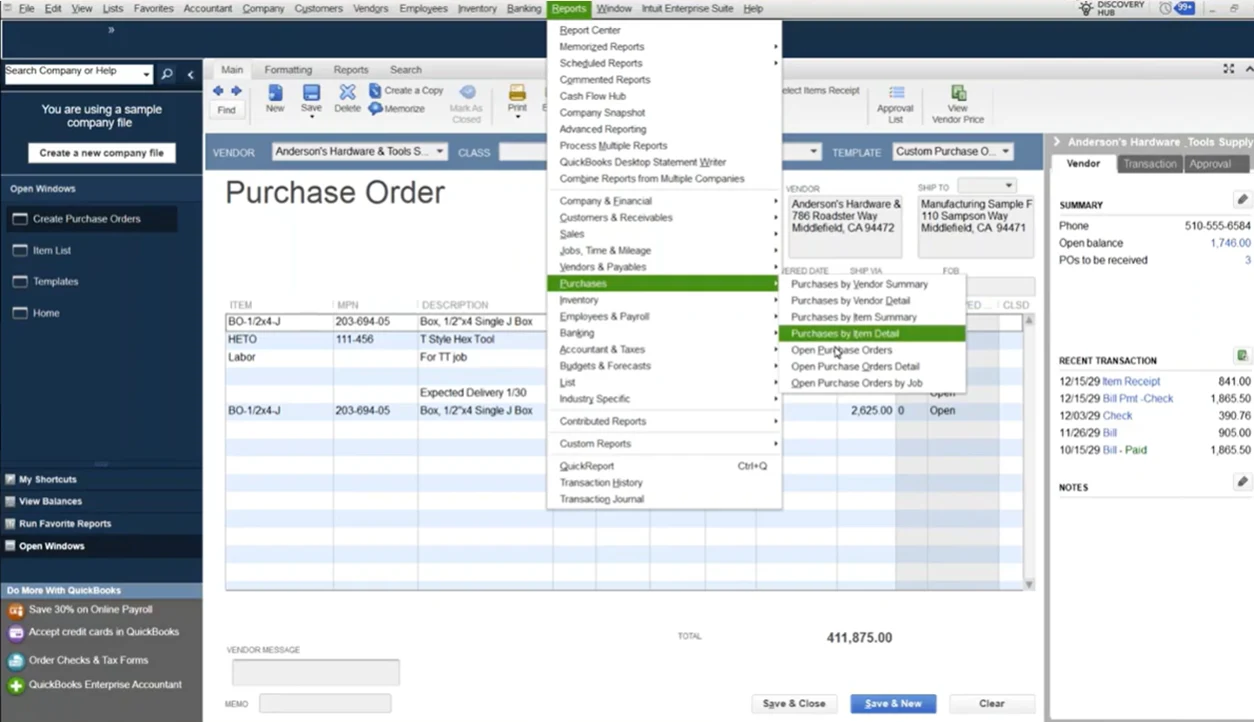Viewport: 1254px width, 722px height.
Task: Edit notes with the pencil icon
Action: [1241, 482]
